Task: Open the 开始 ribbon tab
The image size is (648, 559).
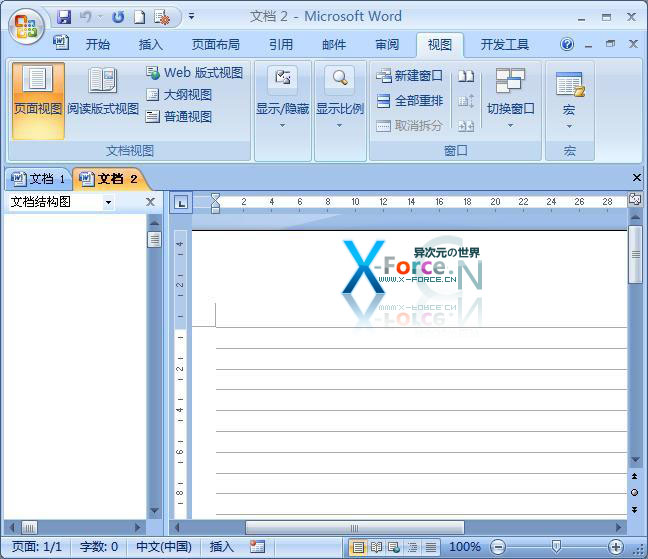Action: click(x=98, y=44)
